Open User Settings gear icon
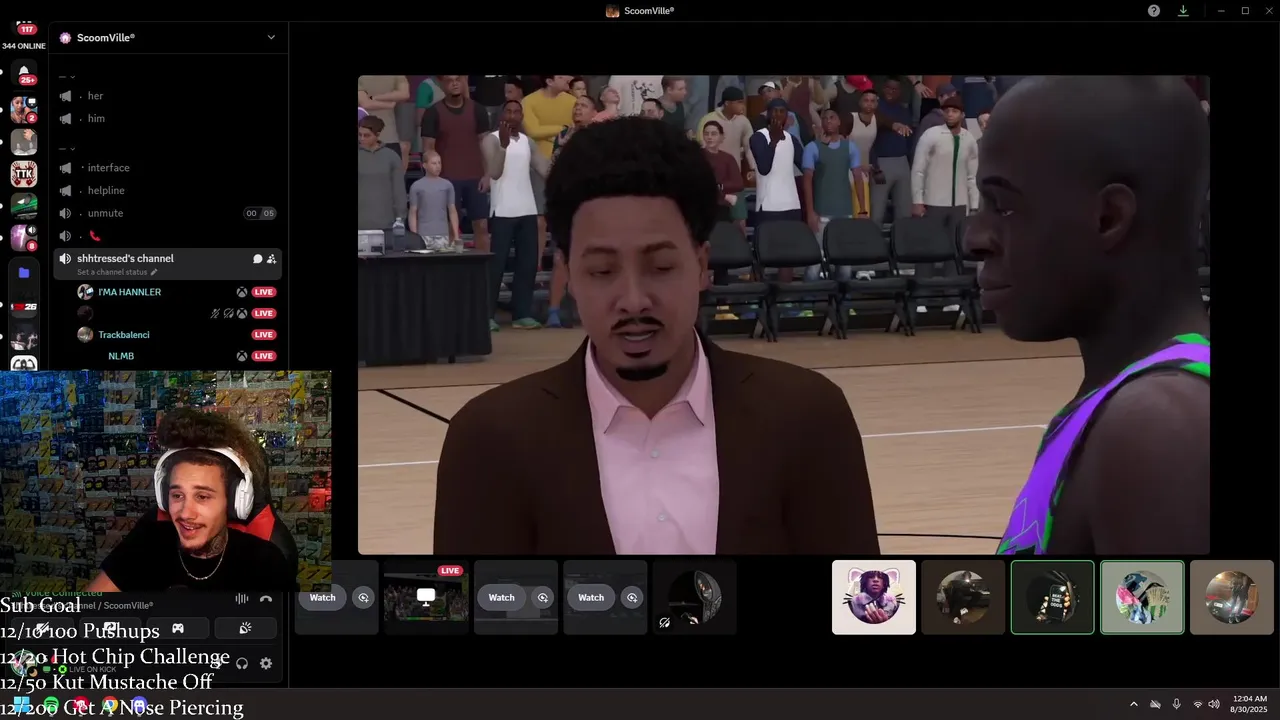Viewport: 1280px width, 720px height. pos(266,663)
